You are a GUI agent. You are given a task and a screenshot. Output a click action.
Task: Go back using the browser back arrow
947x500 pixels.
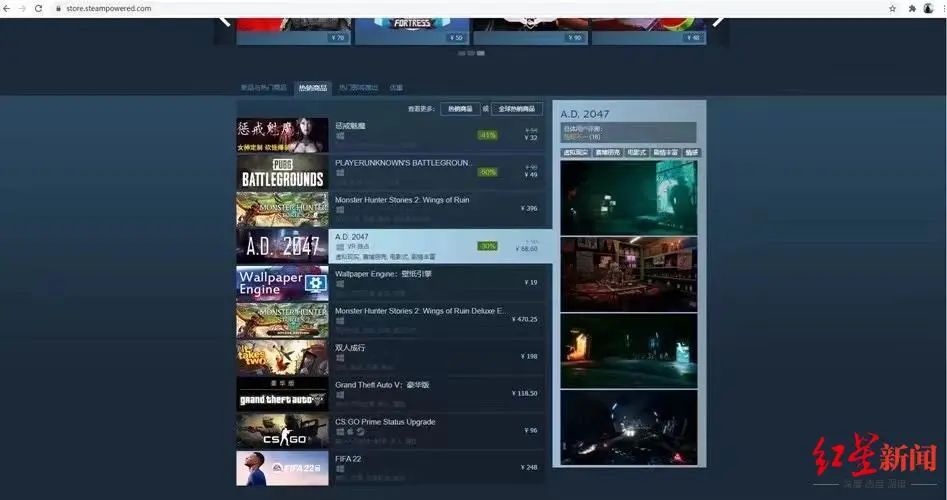pyautogui.click(x=7, y=8)
